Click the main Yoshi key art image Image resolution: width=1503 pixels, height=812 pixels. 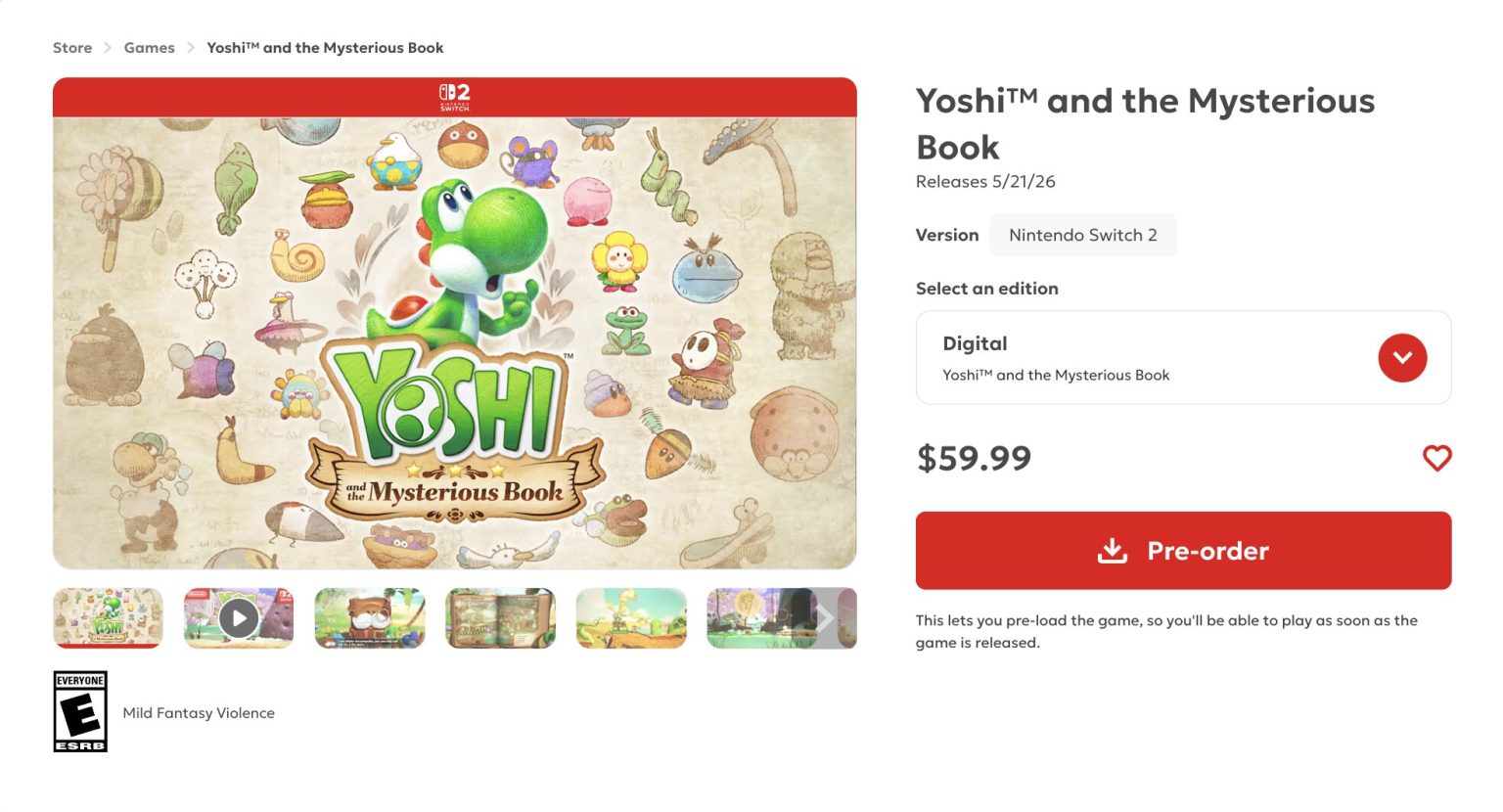pyautogui.click(x=455, y=342)
